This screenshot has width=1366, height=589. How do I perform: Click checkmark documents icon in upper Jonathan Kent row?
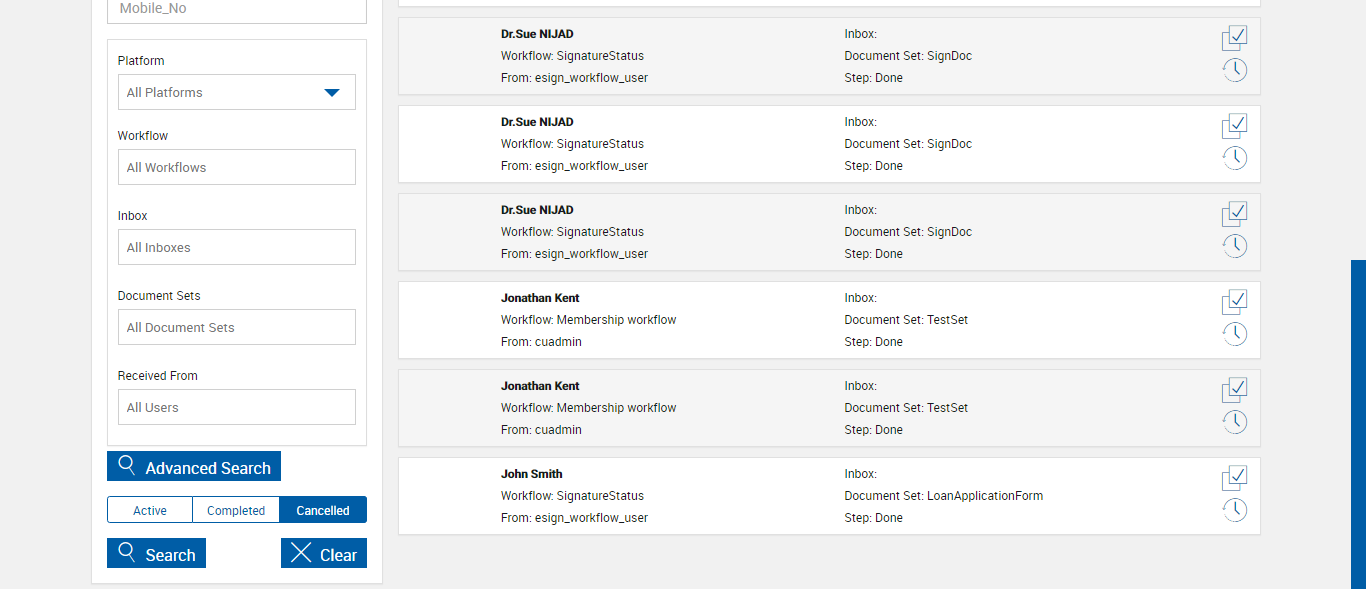click(1235, 301)
